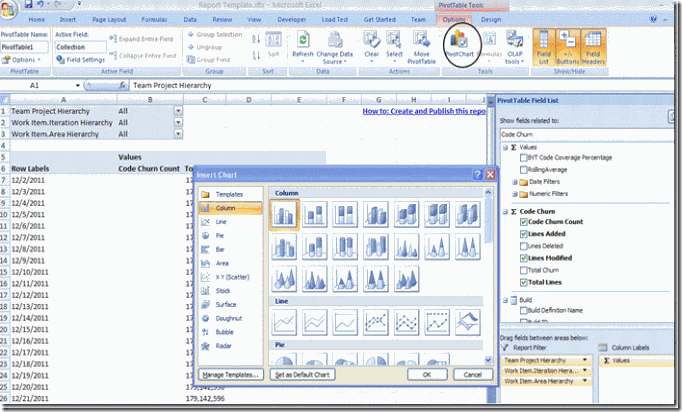Switch to the Insert ribbon tab
Image resolution: width=682 pixels, height=412 pixels.
point(67,20)
